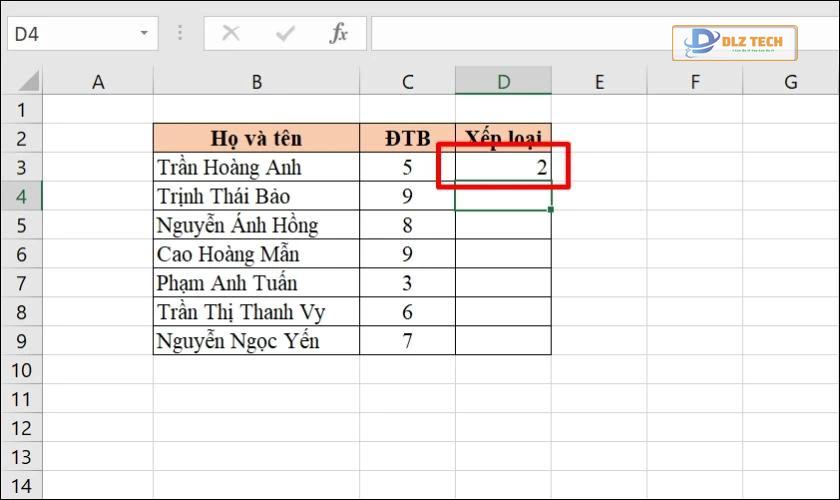The image size is (840, 500).
Task: Select row 1 header
Action: [x=21, y=110]
